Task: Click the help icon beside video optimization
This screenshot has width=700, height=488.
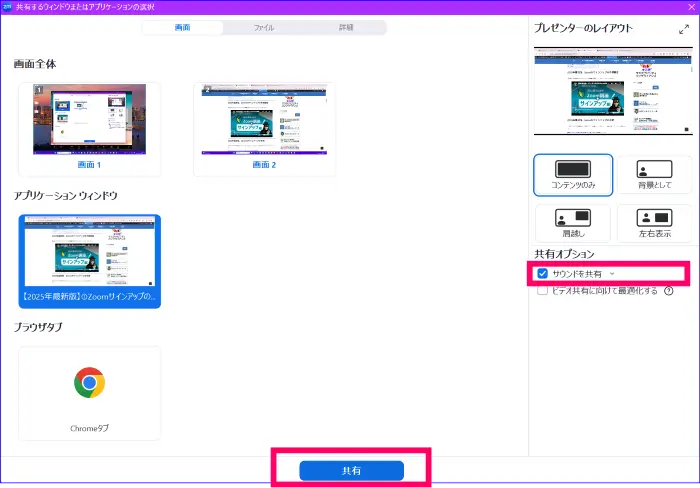Action: point(669,291)
